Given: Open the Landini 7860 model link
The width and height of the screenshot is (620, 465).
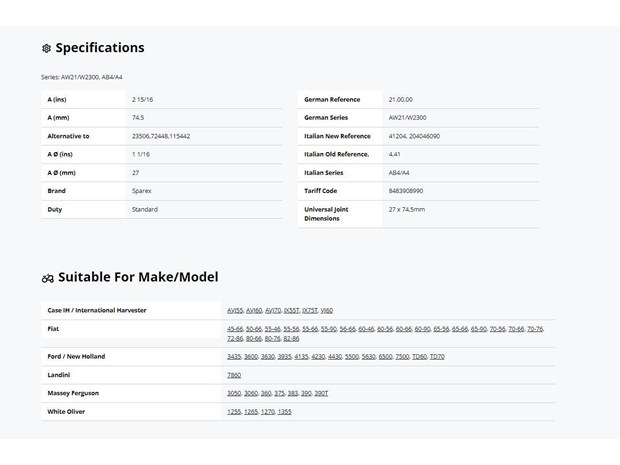Looking at the screenshot, I should coord(234,375).
